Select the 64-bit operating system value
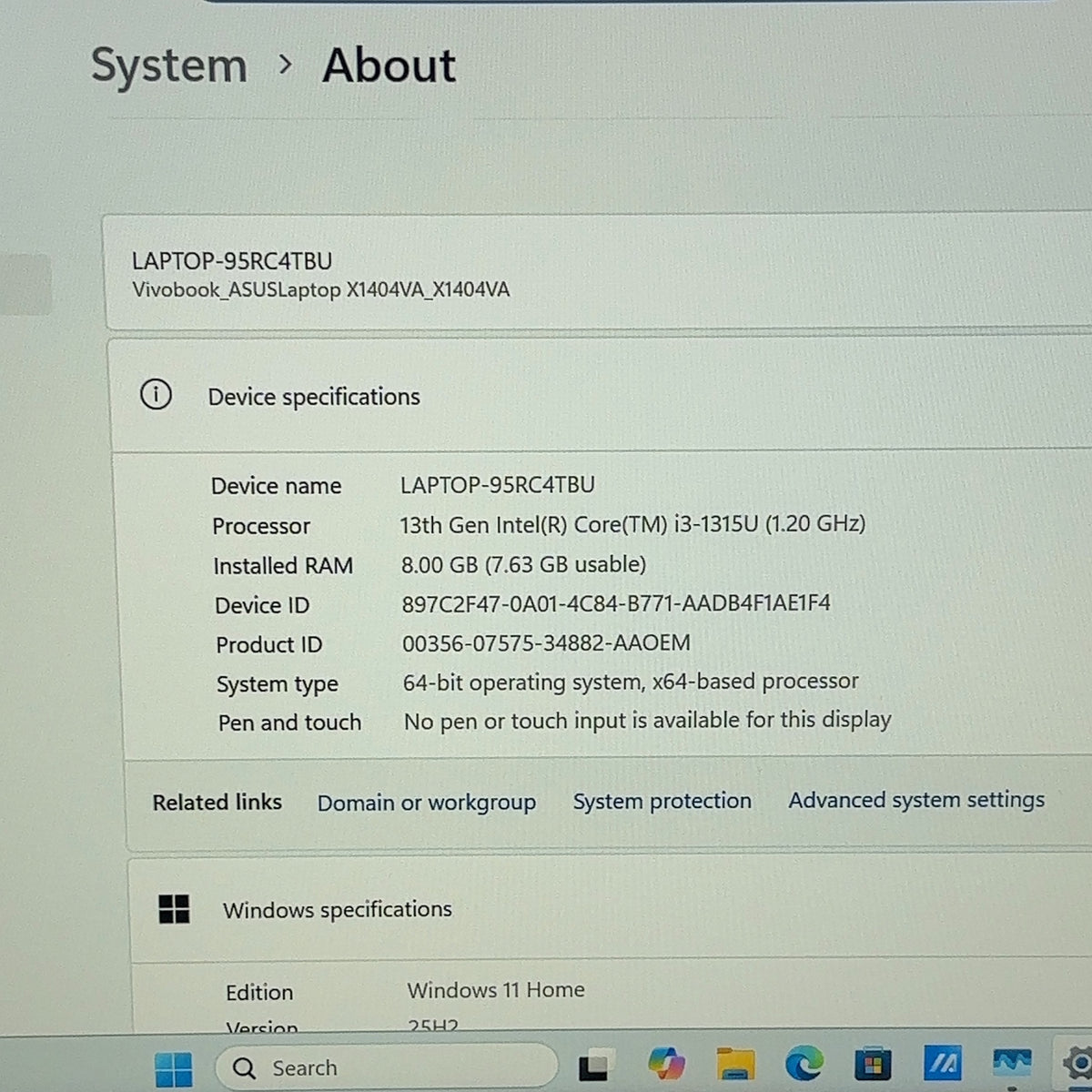1092x1092 pixels. 631,682
